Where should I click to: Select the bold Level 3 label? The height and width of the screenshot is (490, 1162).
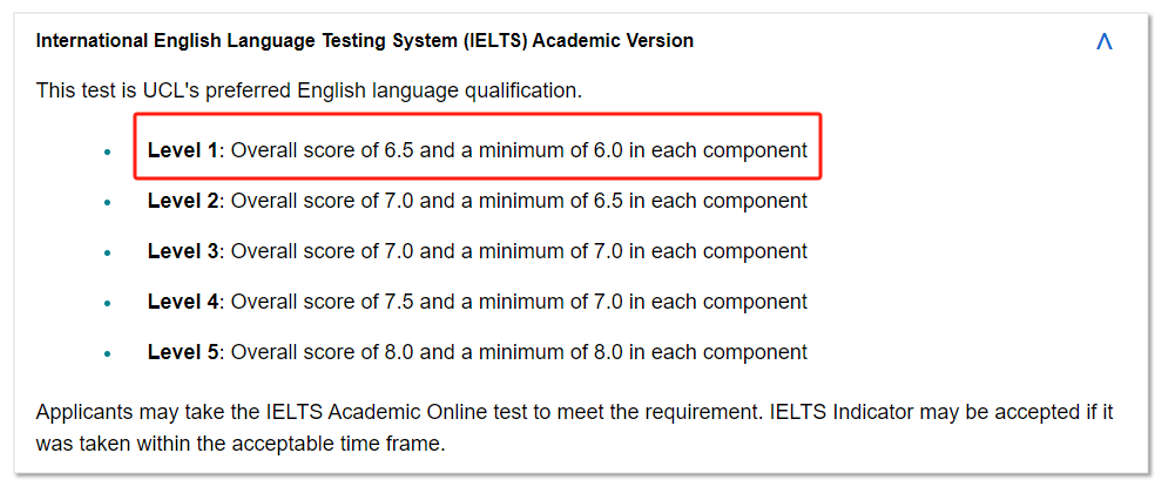[182, 251]
